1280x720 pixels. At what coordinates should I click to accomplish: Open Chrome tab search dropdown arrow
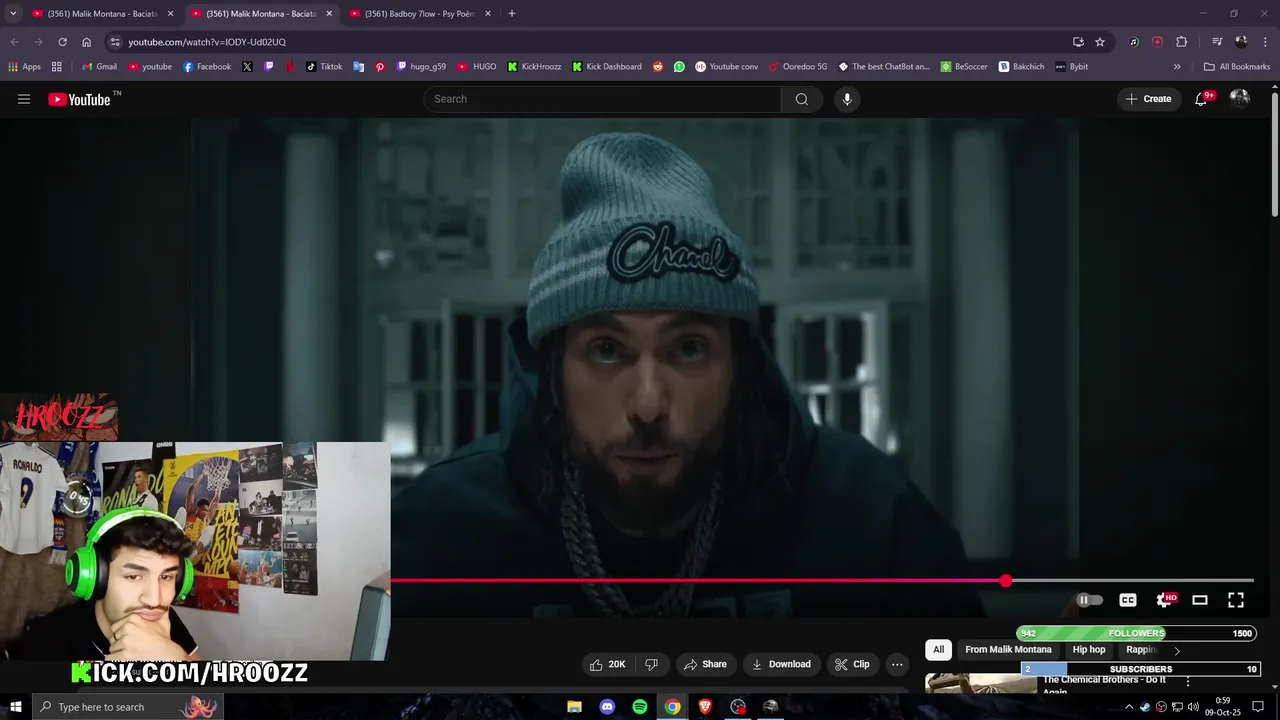click(x=13, y=14)
